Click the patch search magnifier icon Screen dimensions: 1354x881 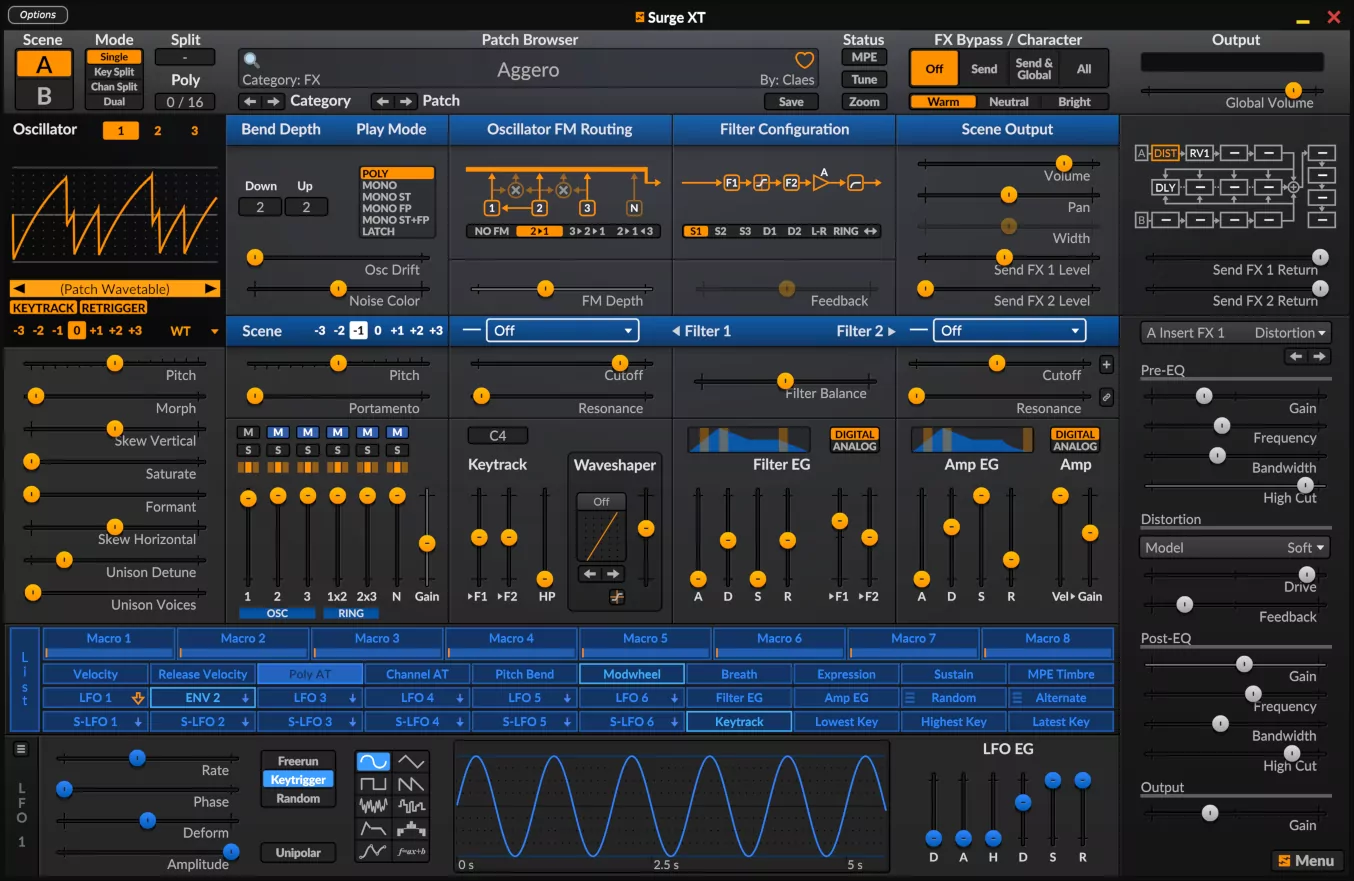251,60
